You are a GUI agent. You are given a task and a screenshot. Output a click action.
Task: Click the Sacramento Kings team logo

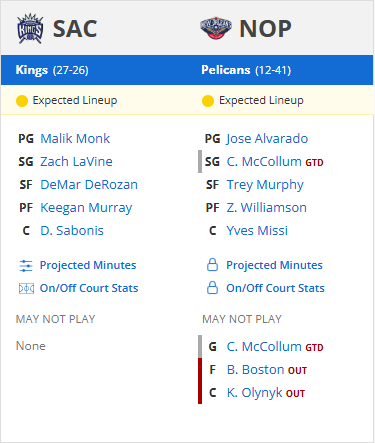point(30,29)
